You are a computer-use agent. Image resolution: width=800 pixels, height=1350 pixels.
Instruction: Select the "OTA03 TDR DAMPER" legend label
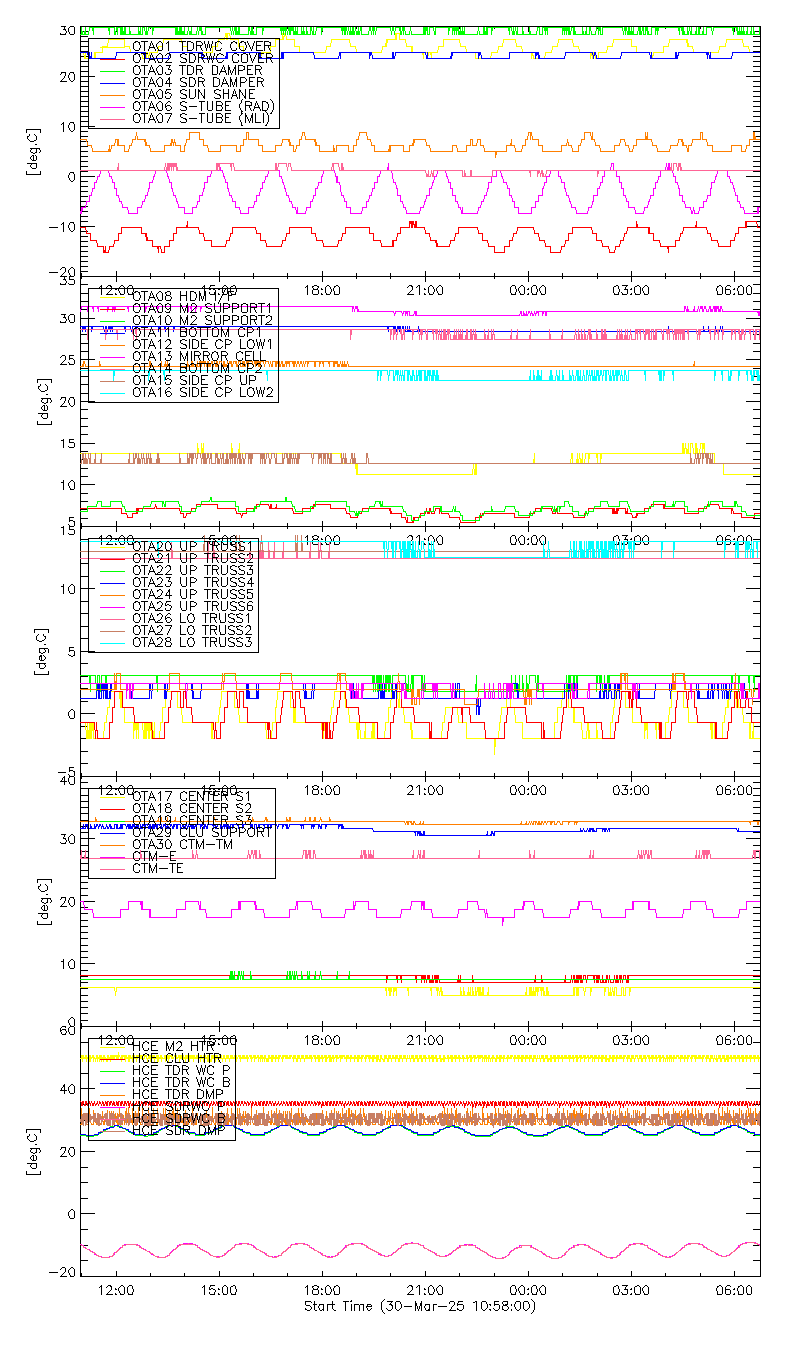point(198,70)
